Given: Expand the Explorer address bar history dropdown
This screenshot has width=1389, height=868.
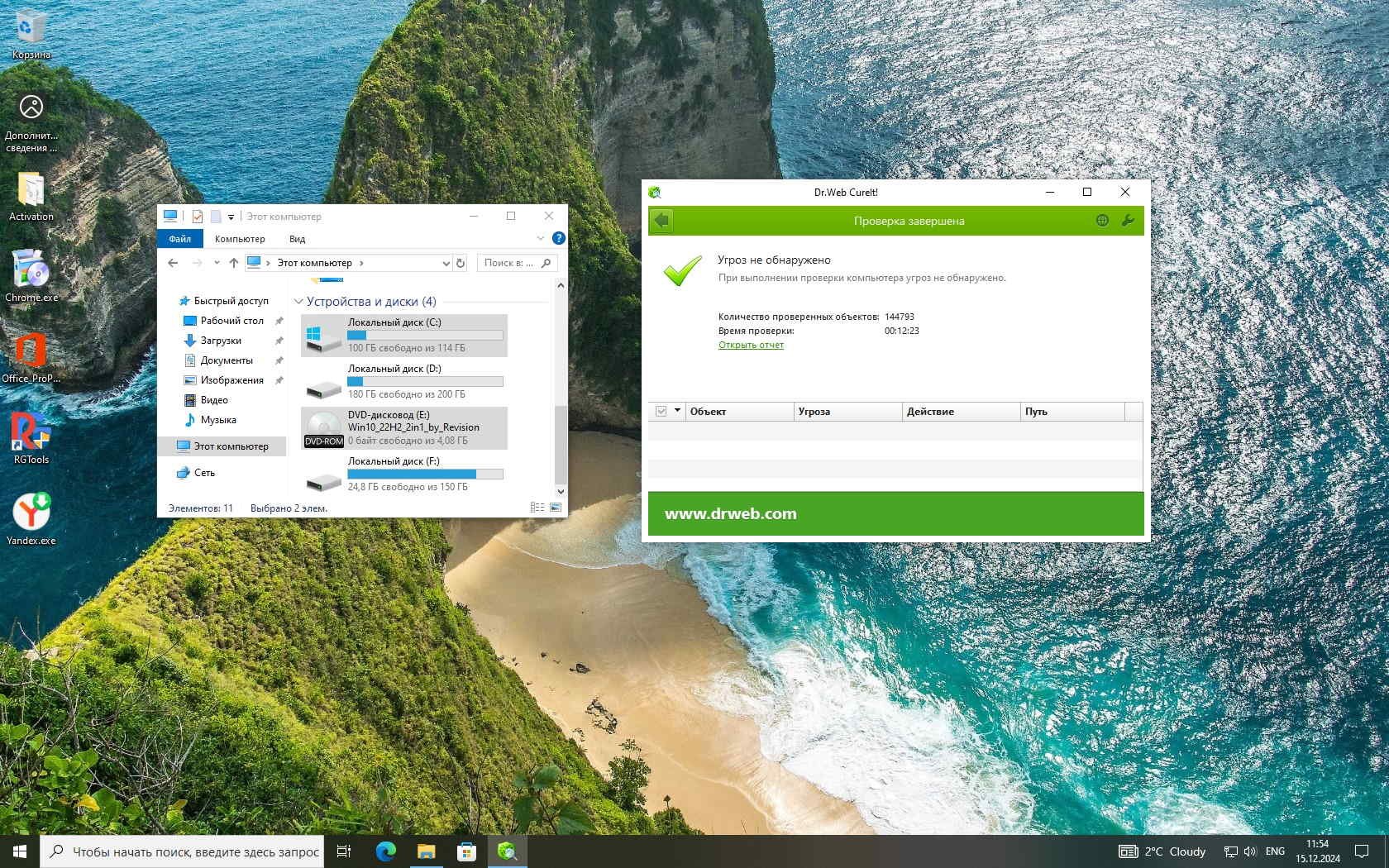Looking at the screenshot, I should click(x=446, y=263).
